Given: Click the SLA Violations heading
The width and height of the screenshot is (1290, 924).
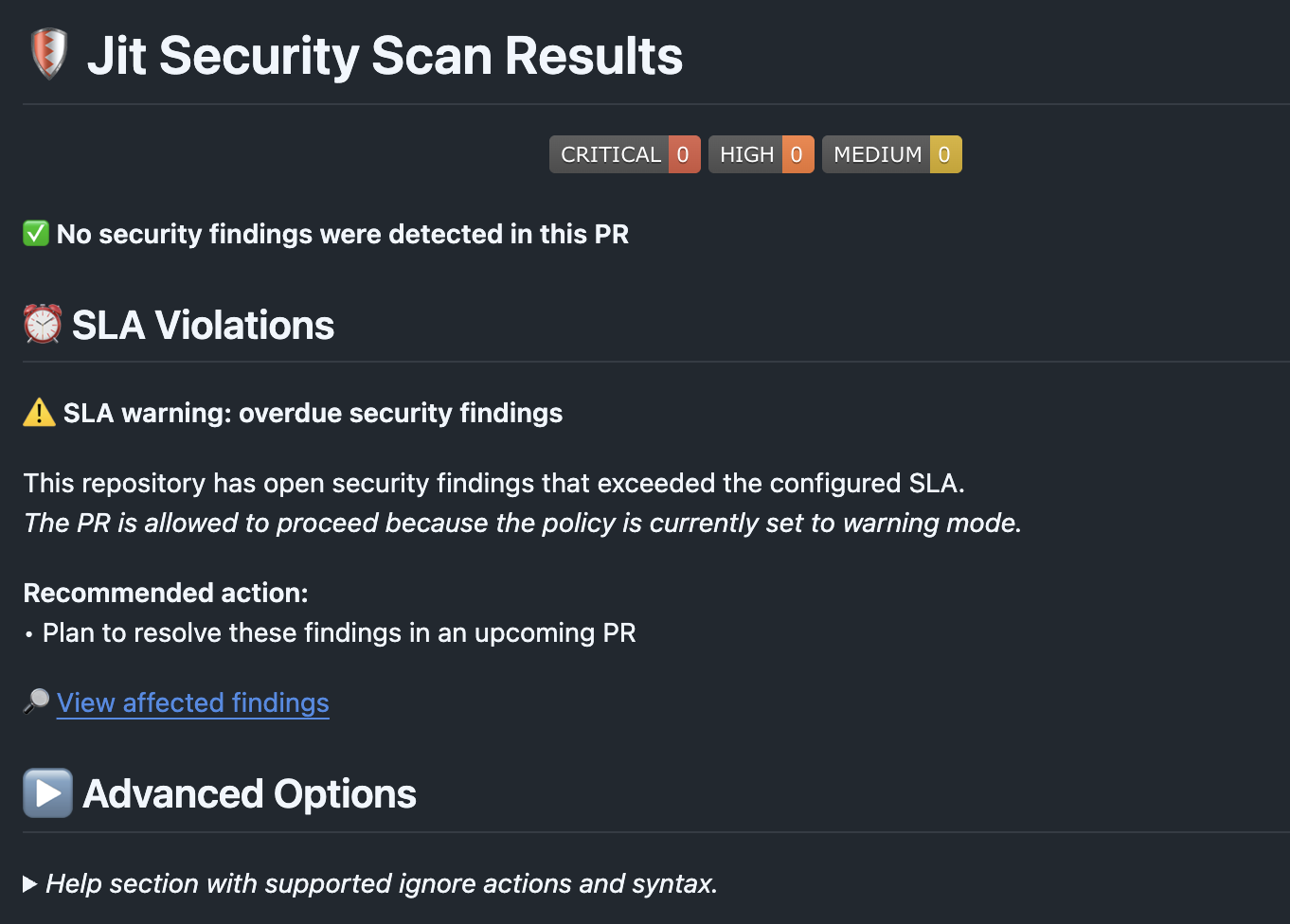Looking at the screenshot, I should pyautogui.click(x=203, y=326).
